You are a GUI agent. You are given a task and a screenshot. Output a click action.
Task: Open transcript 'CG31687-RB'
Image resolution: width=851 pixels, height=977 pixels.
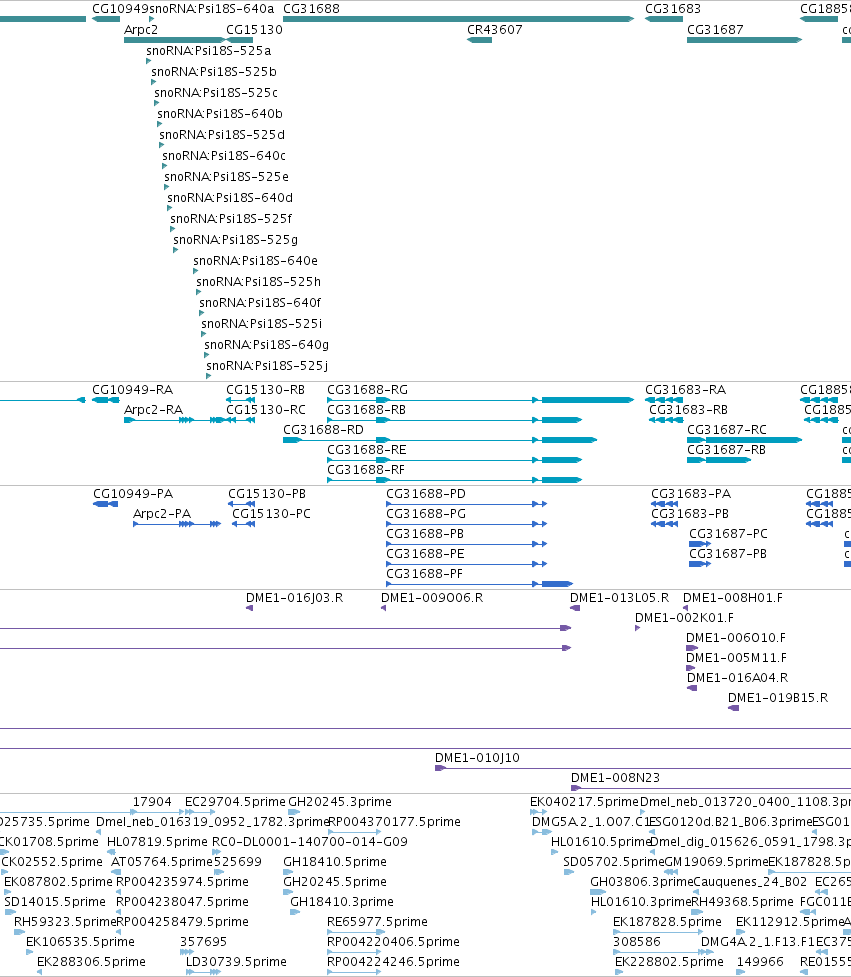point(726,449)
